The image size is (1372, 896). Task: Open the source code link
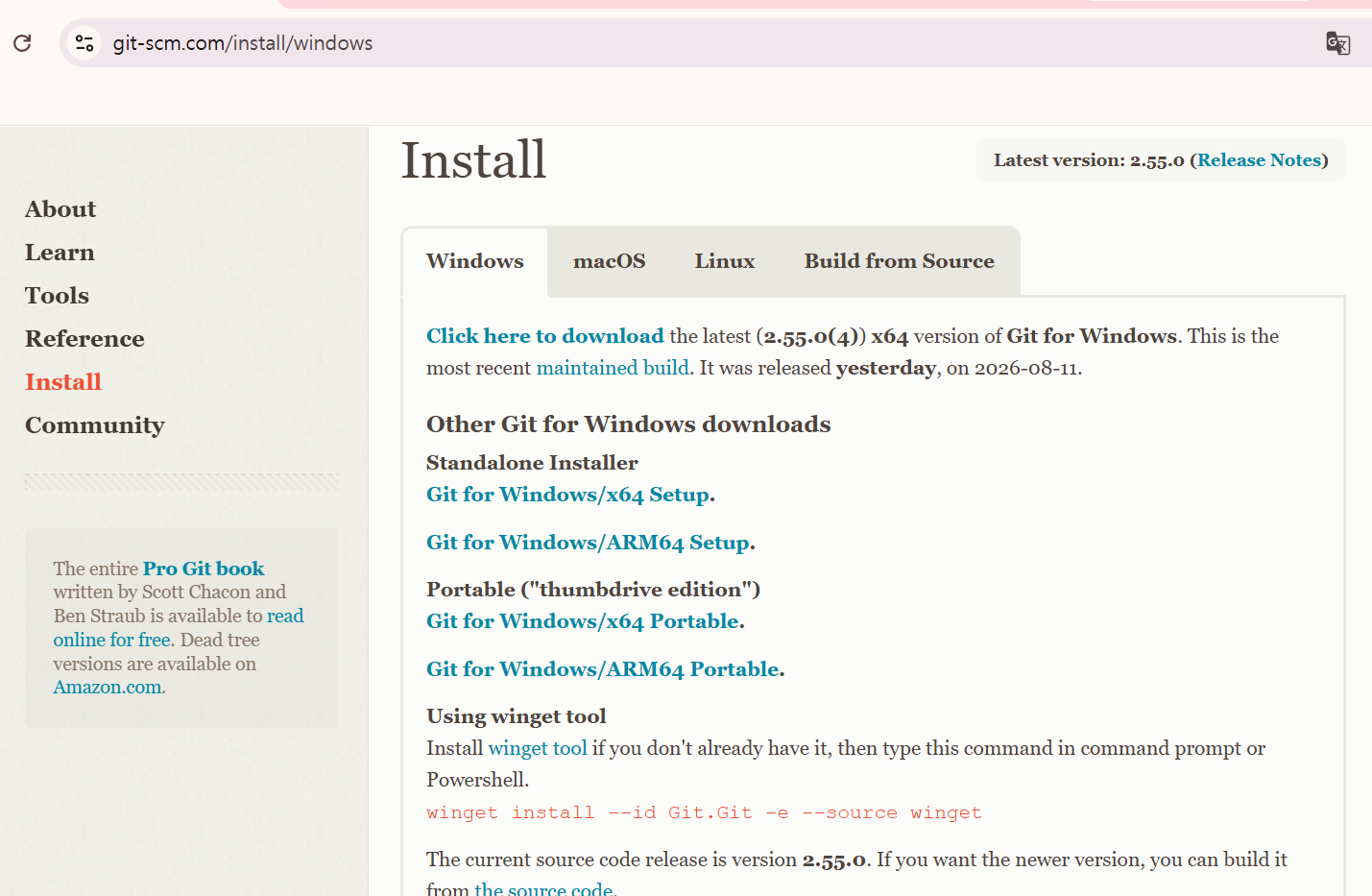(543, 888)
